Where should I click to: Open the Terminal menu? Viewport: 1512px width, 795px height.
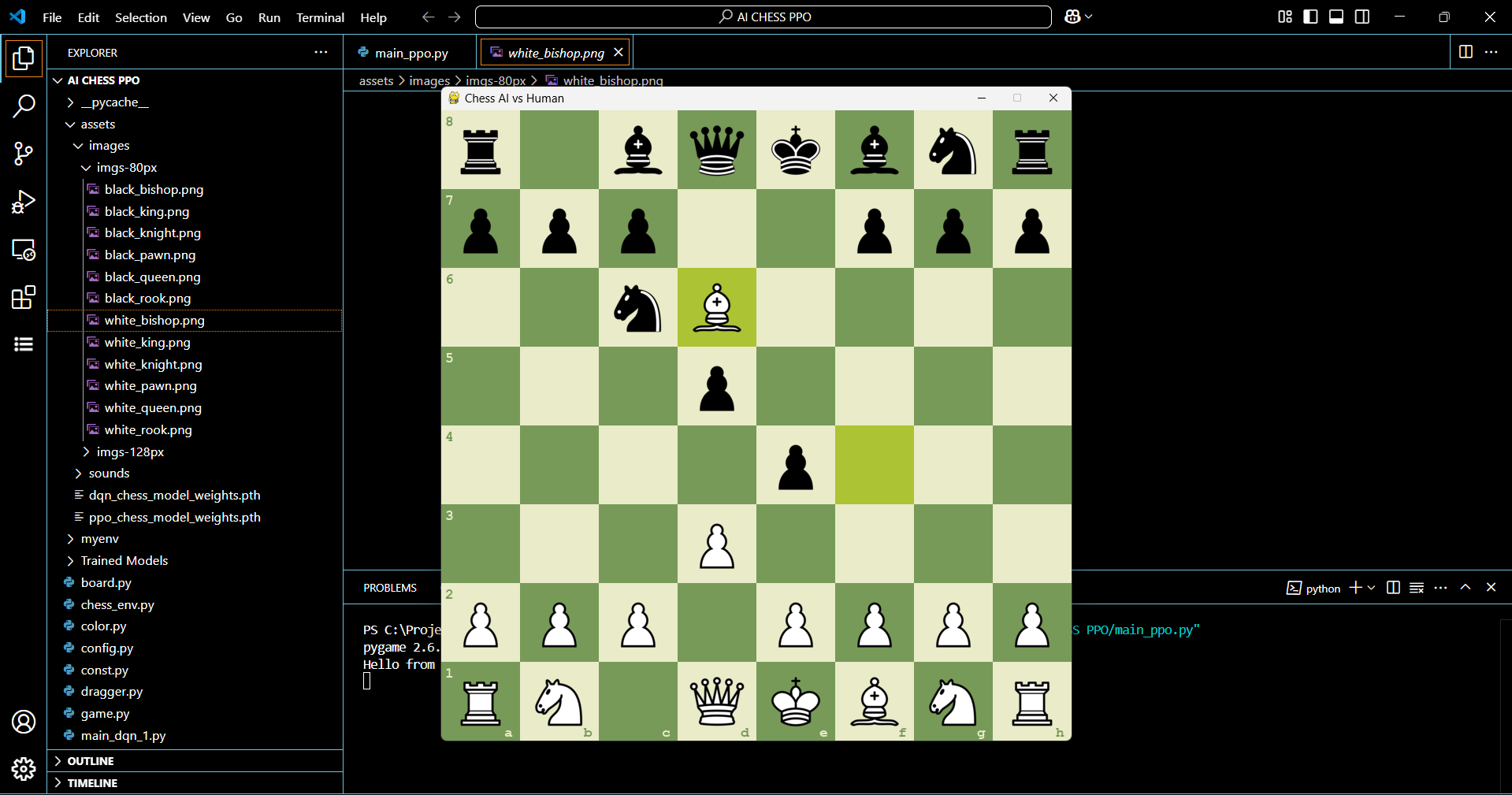click(320, 17)
